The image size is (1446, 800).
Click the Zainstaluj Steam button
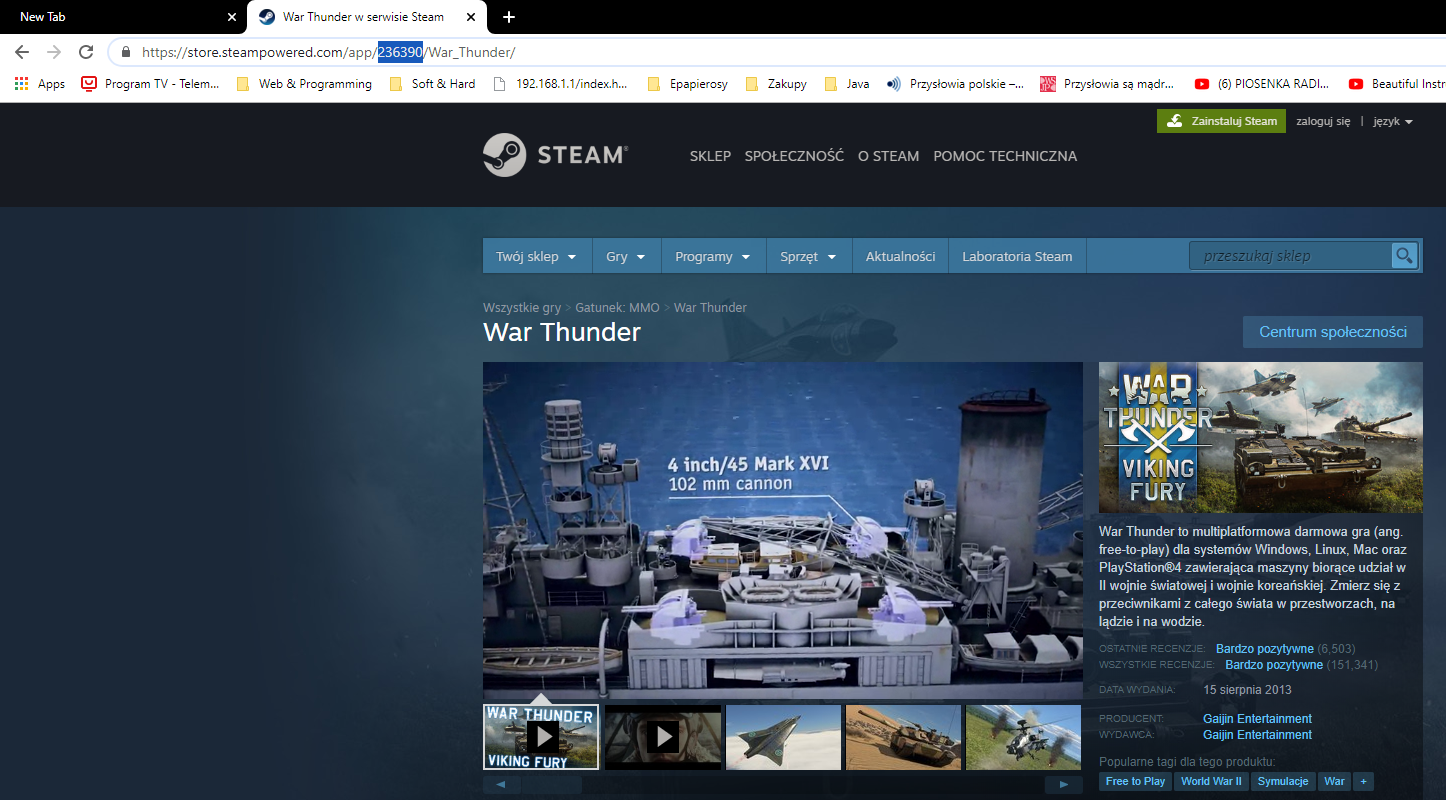1221,121
